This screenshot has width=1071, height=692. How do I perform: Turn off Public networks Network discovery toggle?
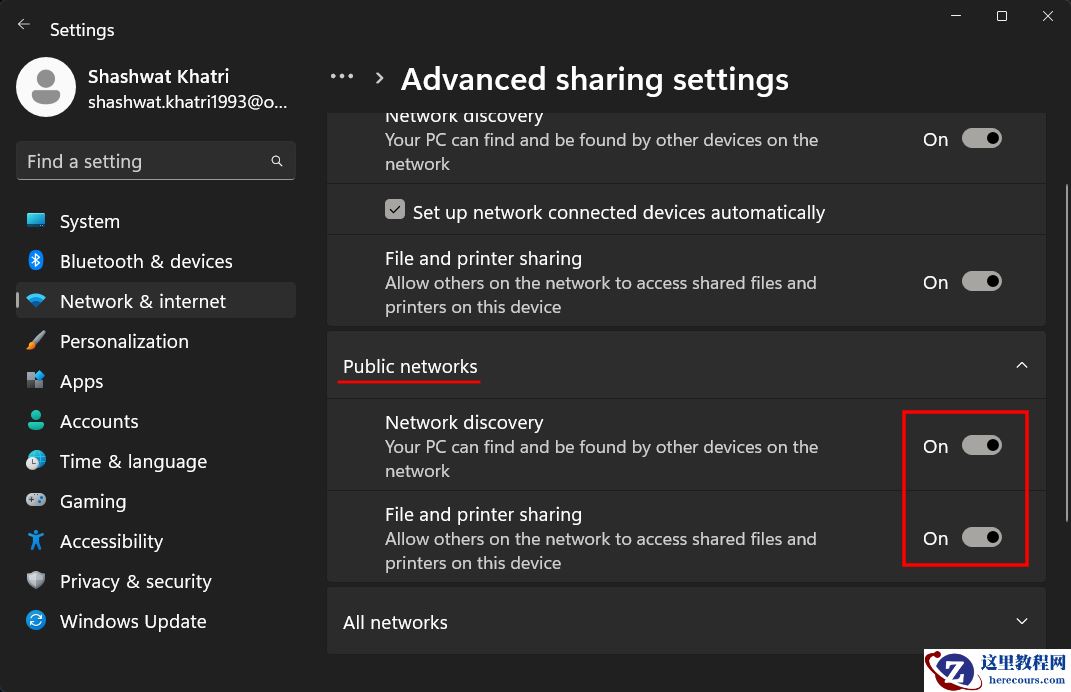(x=981, y=446)
